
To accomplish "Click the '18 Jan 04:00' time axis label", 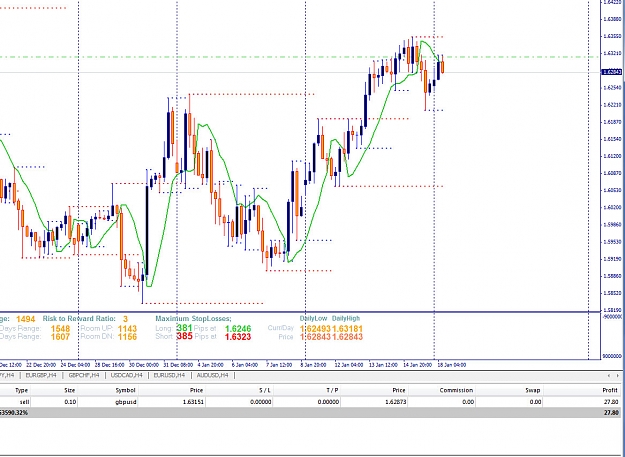I will click(x=451, y=365).
